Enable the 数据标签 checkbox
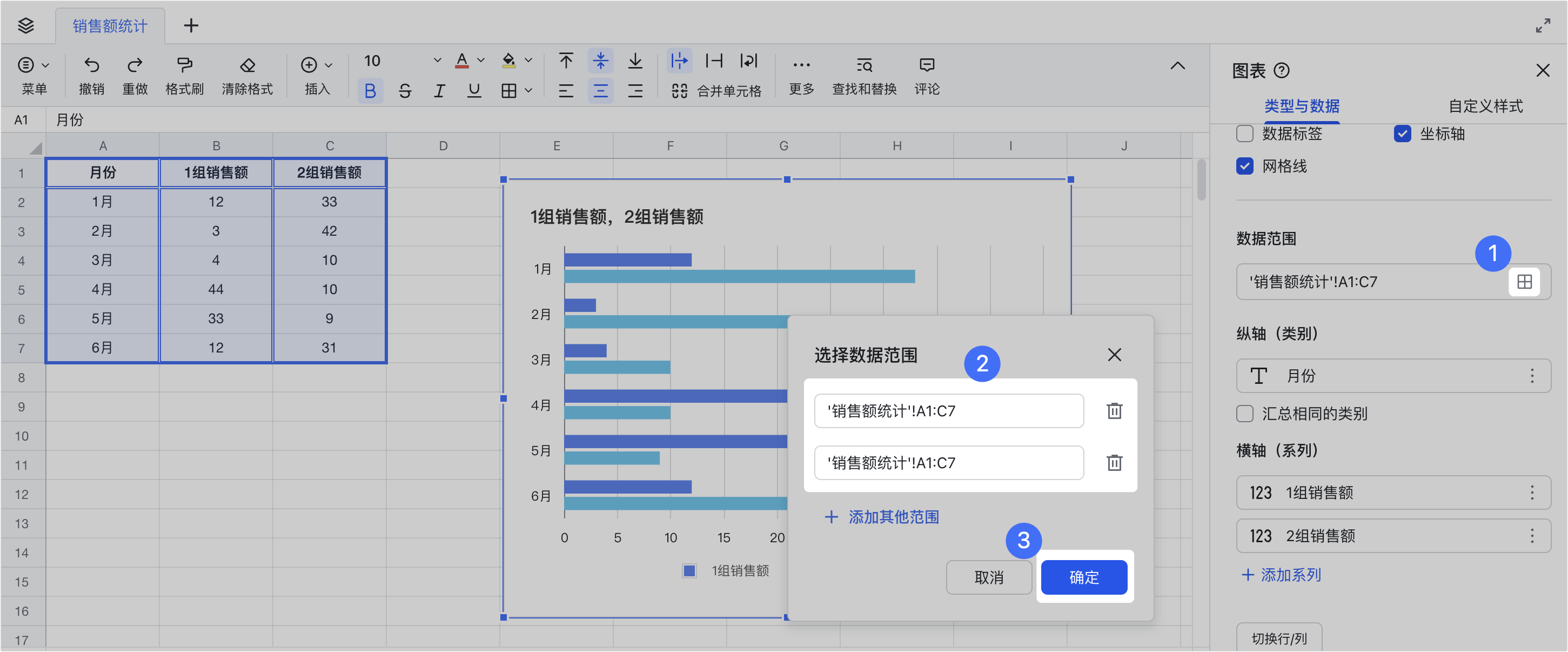The image size is (1568, 652). pos(1245,134)
